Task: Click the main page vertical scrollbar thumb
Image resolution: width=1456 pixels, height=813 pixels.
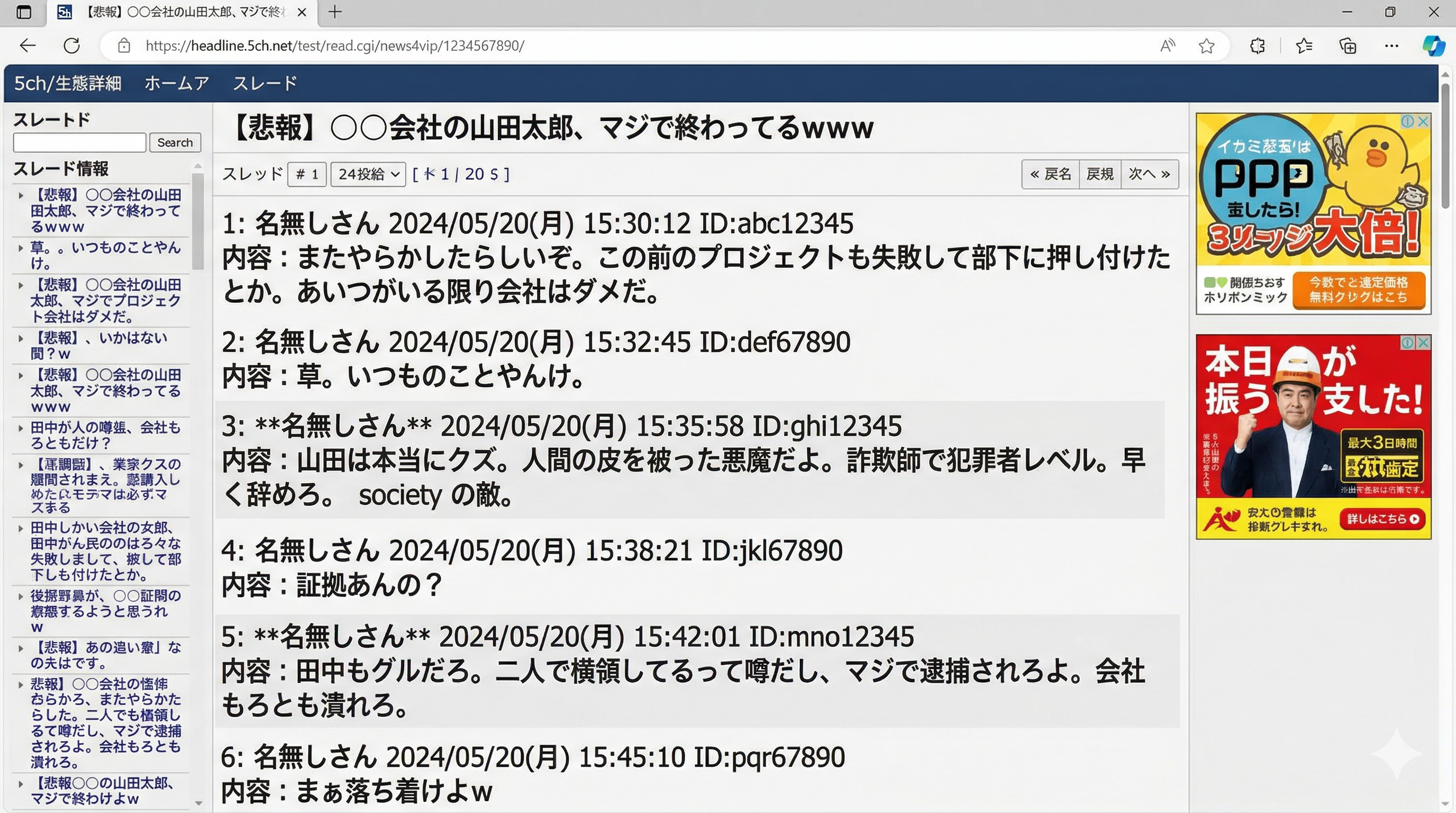Action: 1446,146
